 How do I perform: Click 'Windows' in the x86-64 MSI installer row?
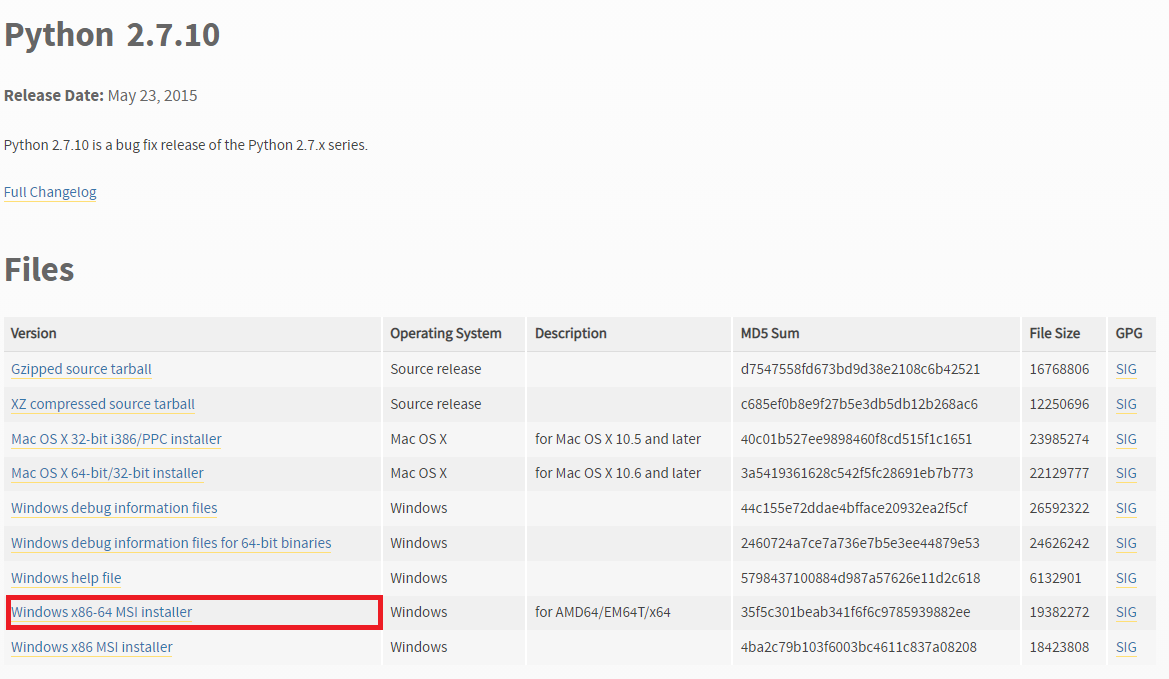(x=418, y=612)
